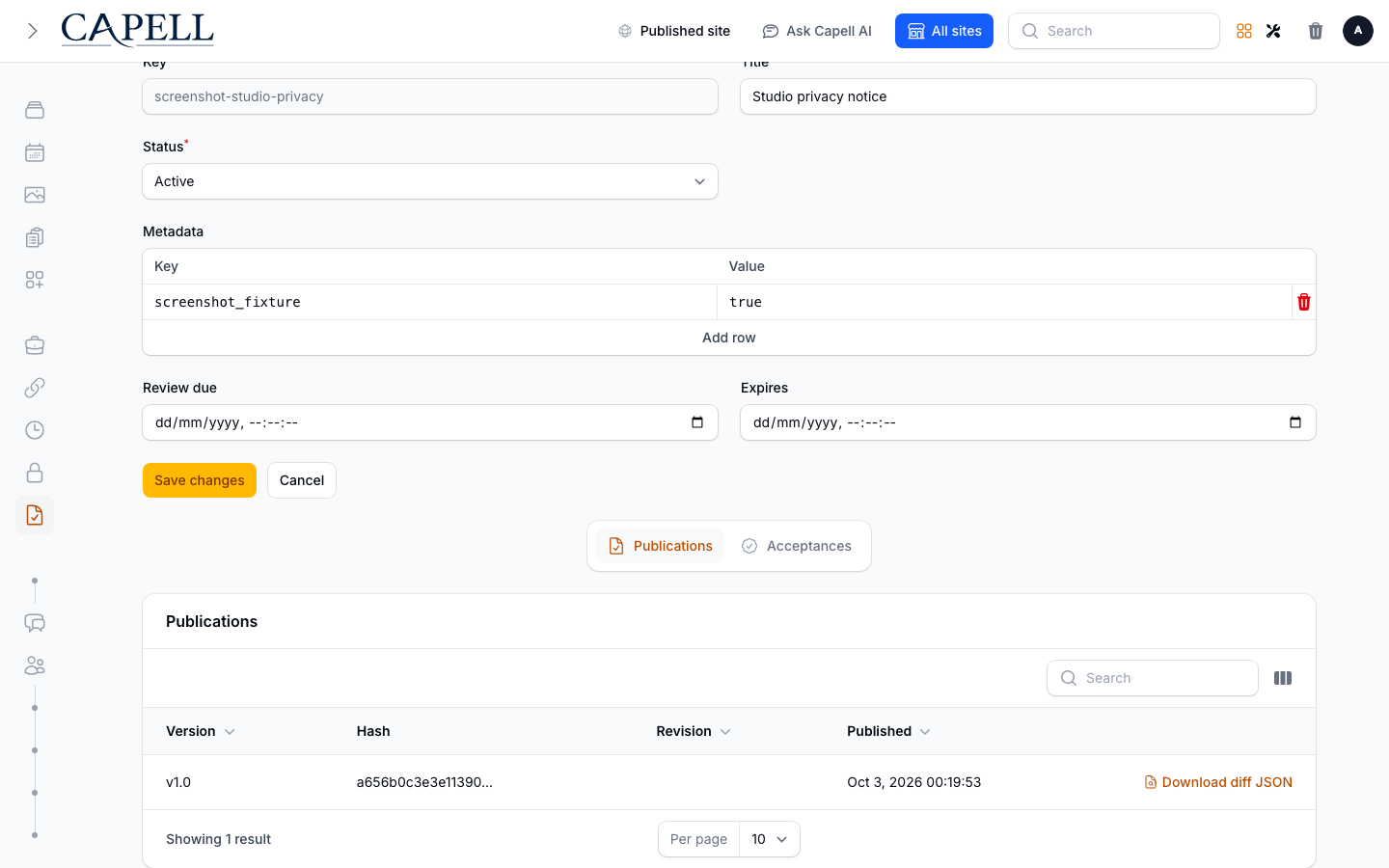Image resolution: width=1389 pixels, height=868 pixels.
Task: Focus the header Search field
Action: (1114, 31)
